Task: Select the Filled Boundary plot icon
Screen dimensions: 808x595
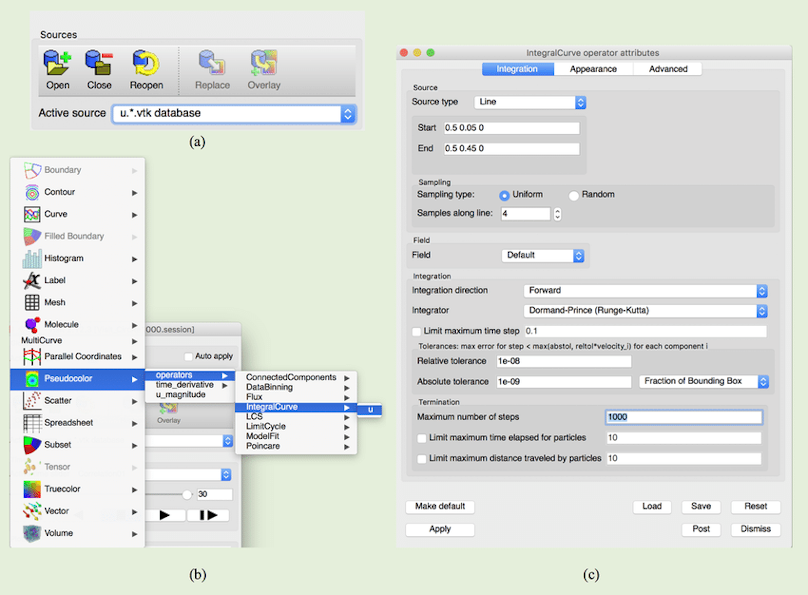Action: pyautogui.click(x=32, y=236)
